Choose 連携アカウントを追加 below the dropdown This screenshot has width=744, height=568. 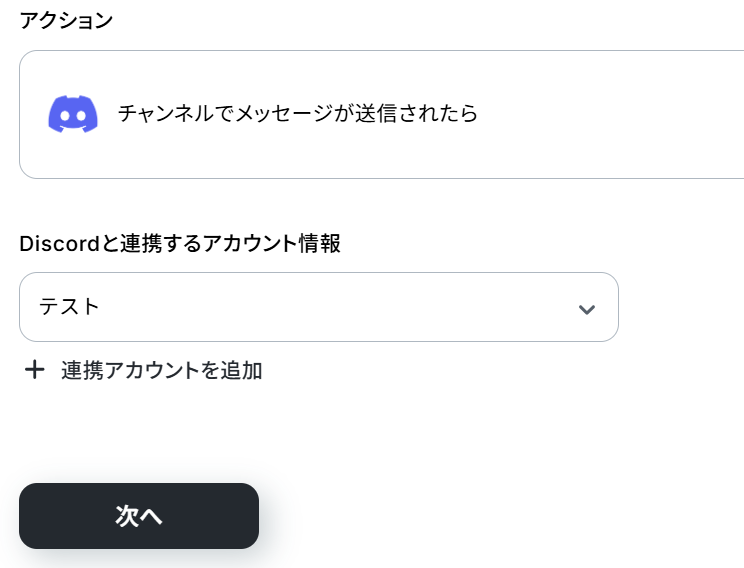161,370
